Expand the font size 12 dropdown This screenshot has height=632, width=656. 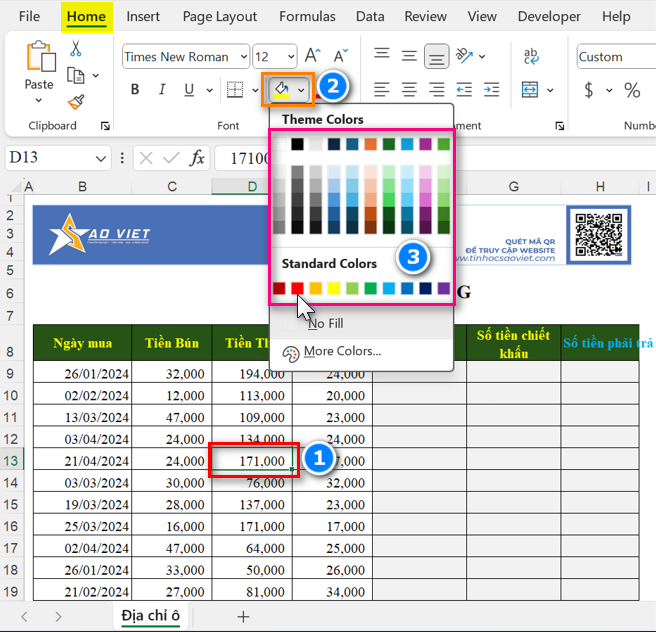290,57
